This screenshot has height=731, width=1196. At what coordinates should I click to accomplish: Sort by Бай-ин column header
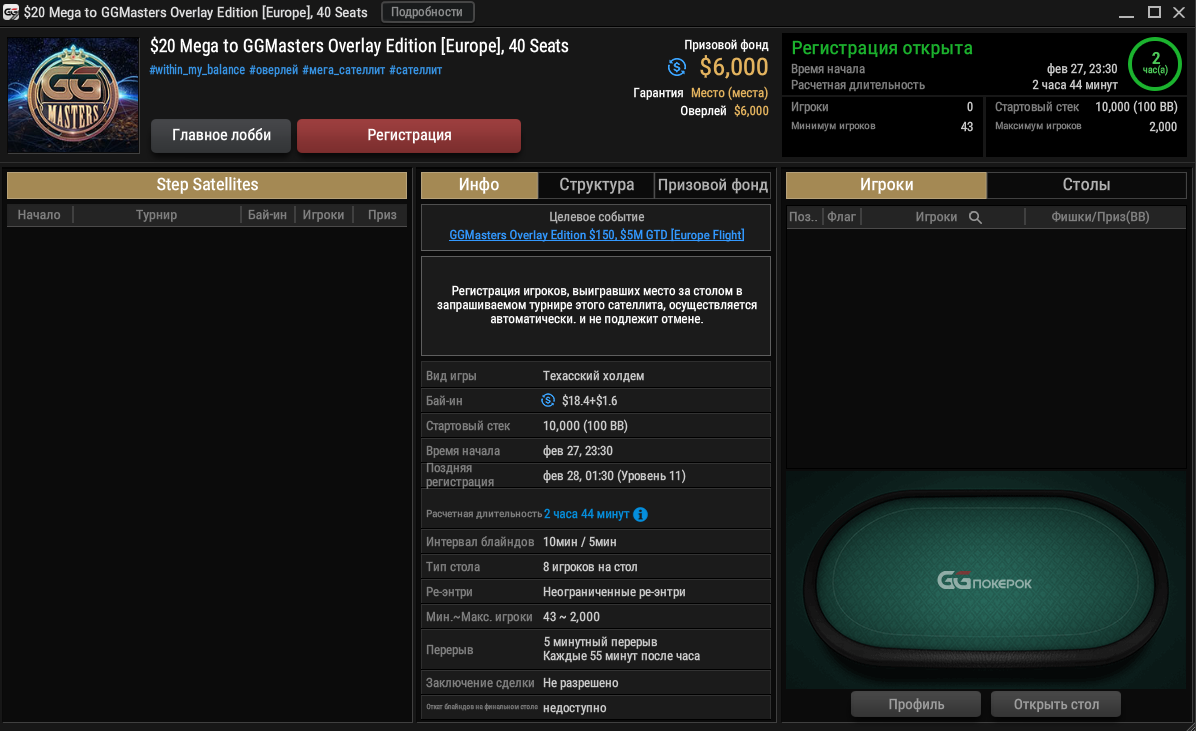click(x=267, y=215)
